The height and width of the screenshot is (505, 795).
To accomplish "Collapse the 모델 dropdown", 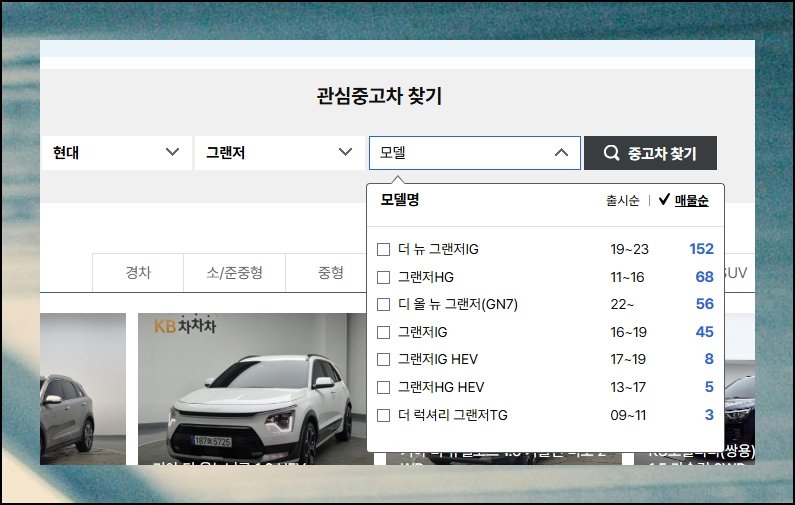I will 475,153.
